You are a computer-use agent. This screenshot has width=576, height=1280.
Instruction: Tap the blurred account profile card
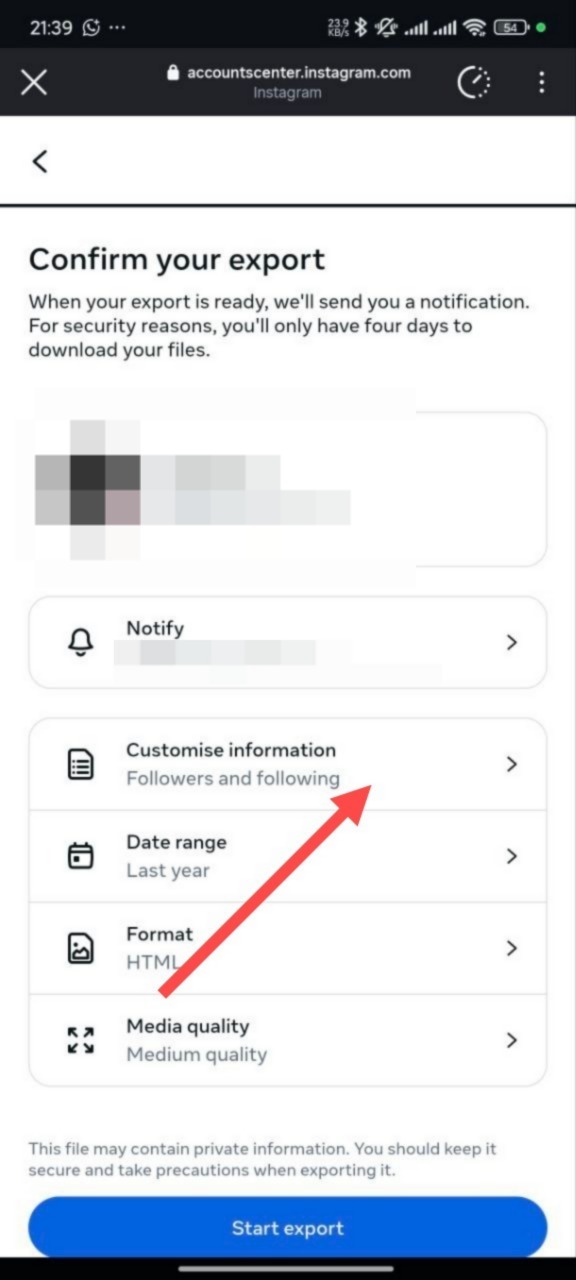tap(287, 488)
